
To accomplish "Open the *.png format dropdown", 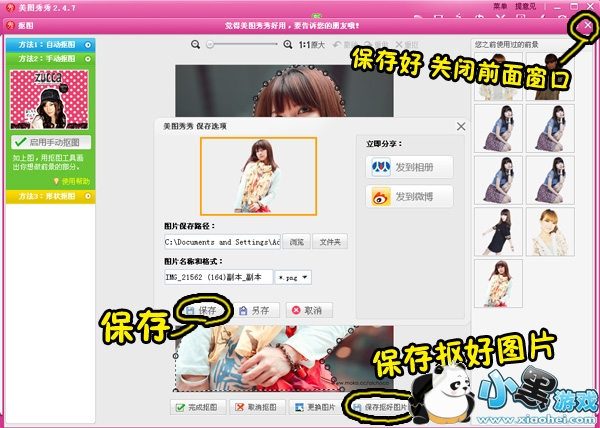I will 293,277.
